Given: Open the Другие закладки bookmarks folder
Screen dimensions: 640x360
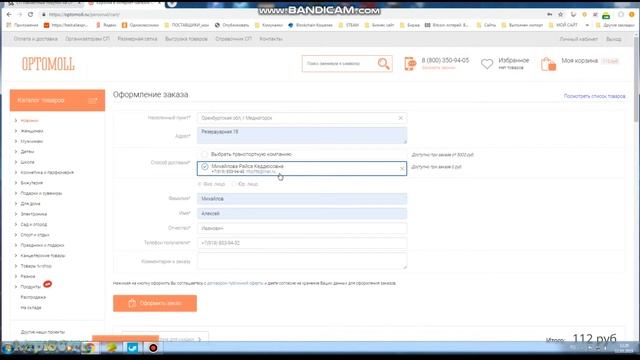Looking at the screenshot, I should [615, 25].
